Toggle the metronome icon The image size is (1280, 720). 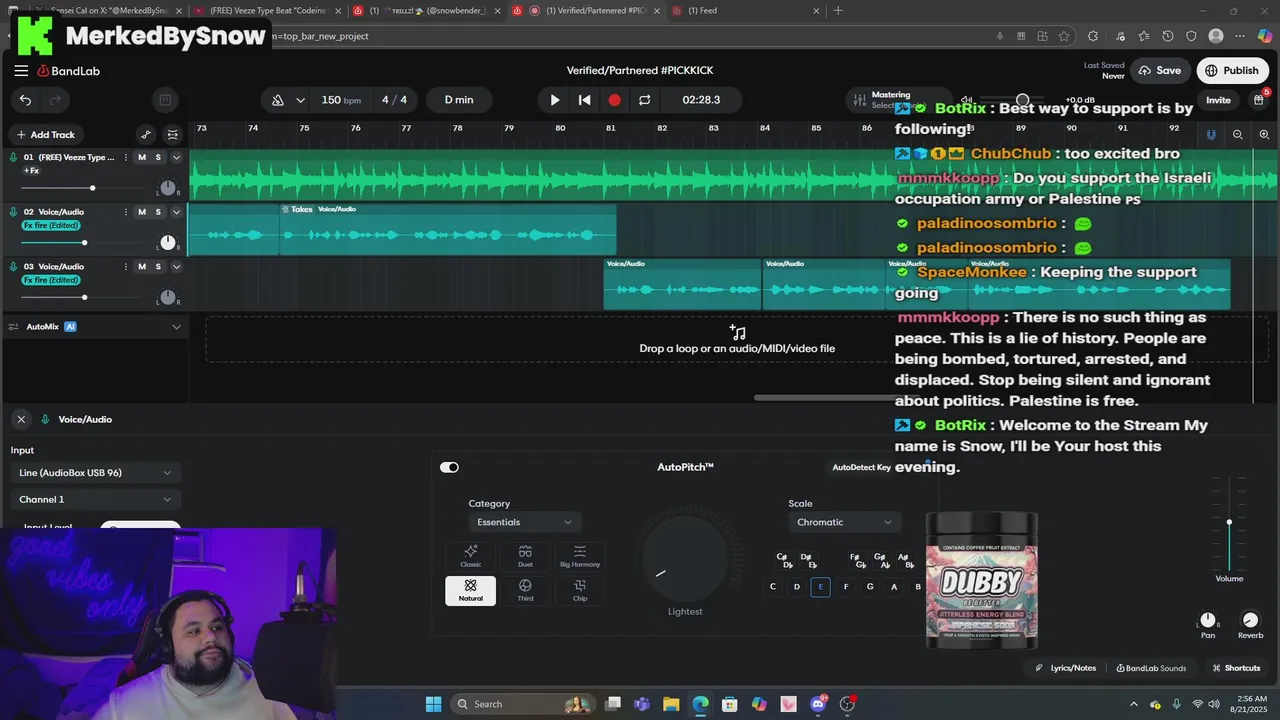[278, 100]
